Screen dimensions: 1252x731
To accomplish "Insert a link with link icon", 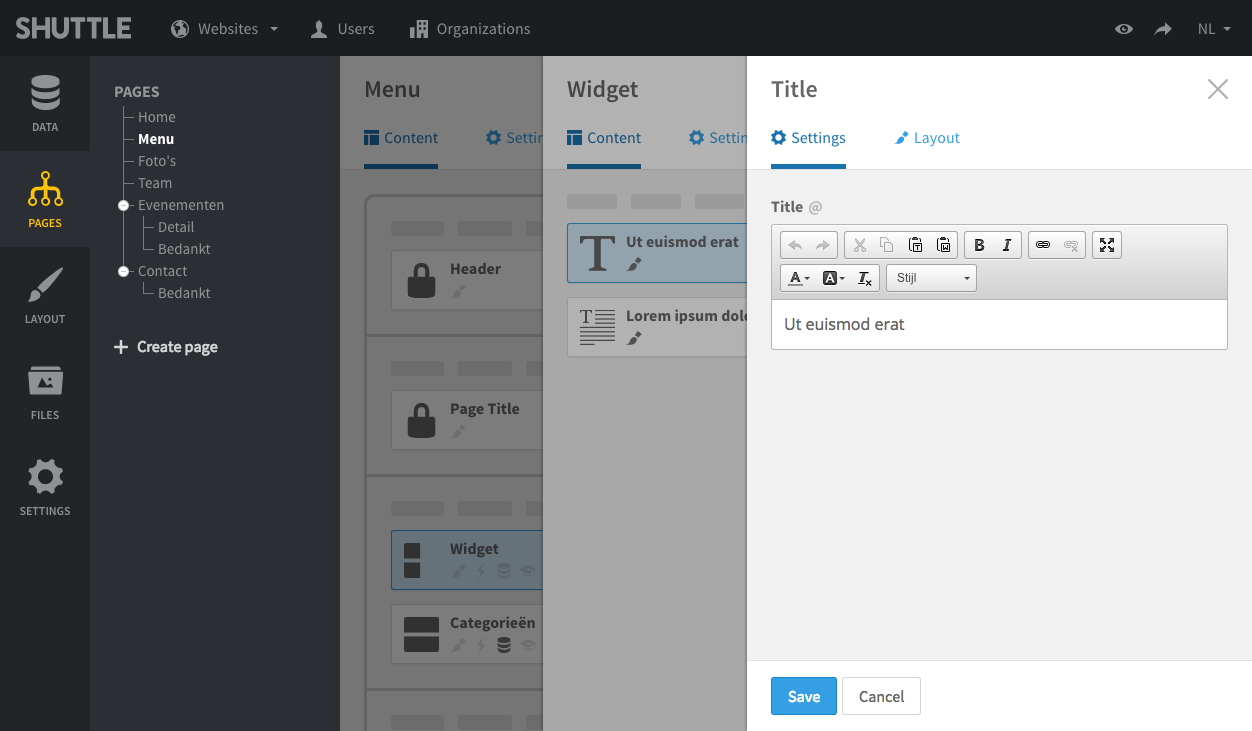I will tap(1043, 245).
